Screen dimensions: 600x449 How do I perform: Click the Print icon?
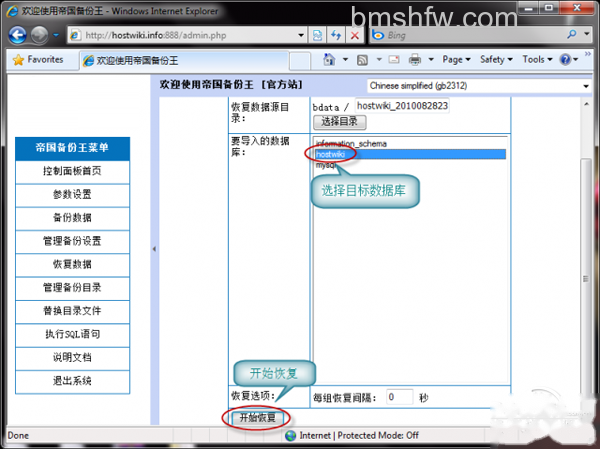(x=414, y=60)
